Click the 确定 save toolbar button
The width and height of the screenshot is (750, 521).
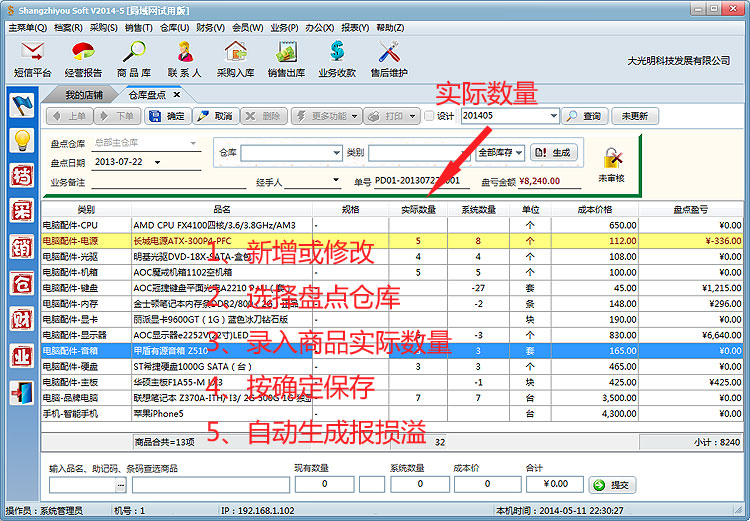(x=167, y=116)
